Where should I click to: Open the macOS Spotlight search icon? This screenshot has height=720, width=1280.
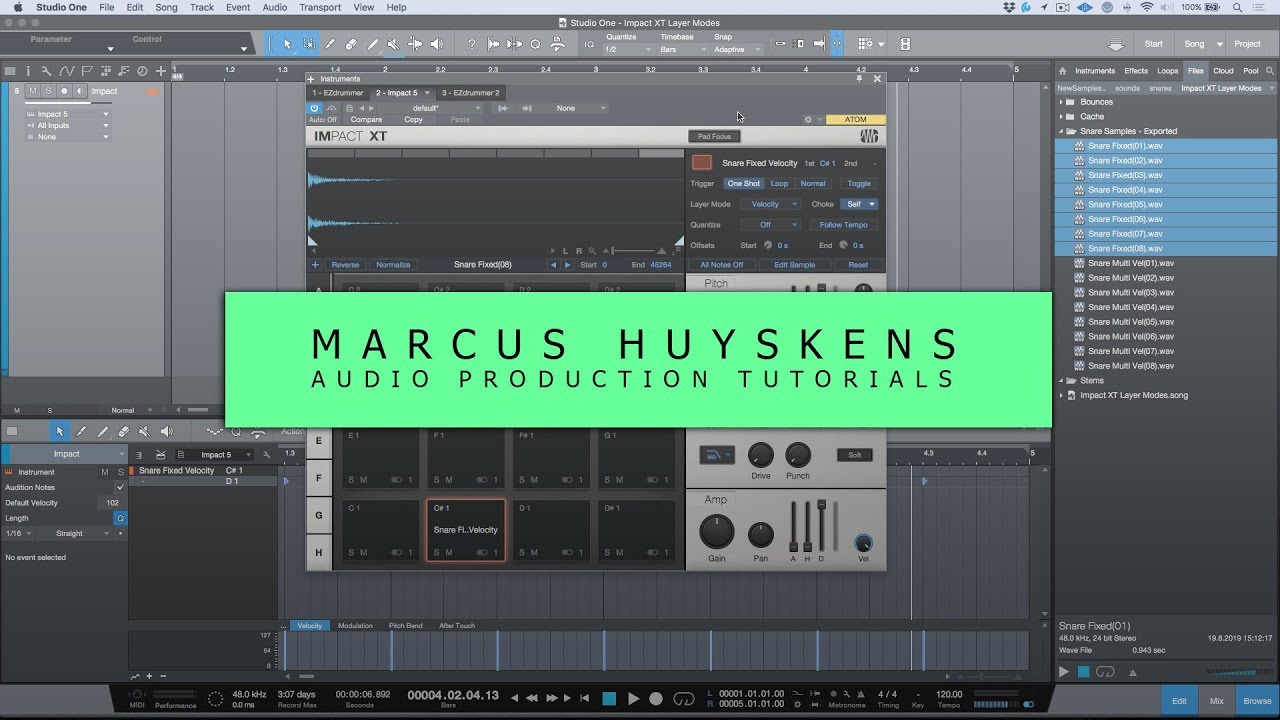pos(1238,7)
